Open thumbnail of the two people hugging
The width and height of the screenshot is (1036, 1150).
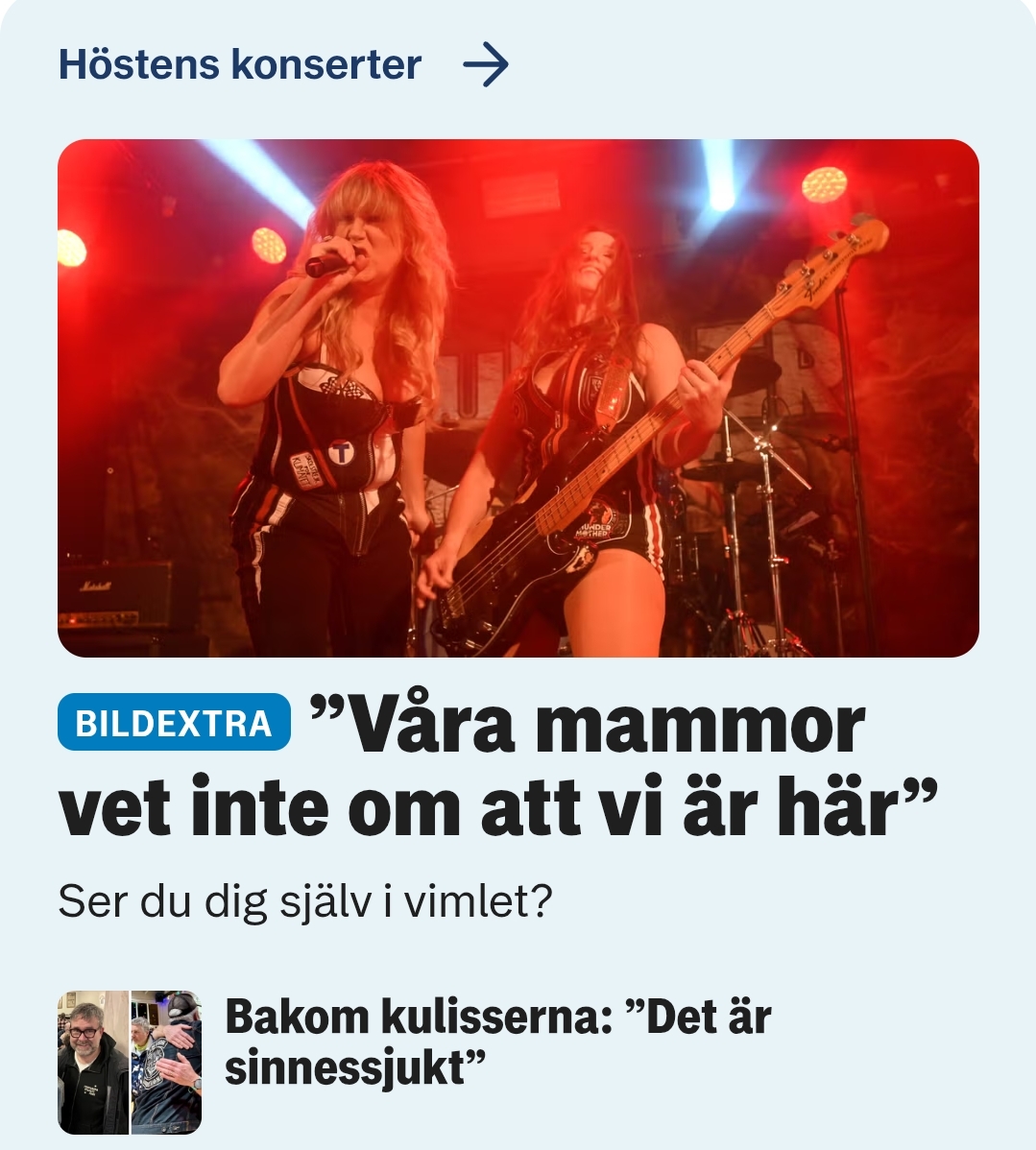point(166,1063)
